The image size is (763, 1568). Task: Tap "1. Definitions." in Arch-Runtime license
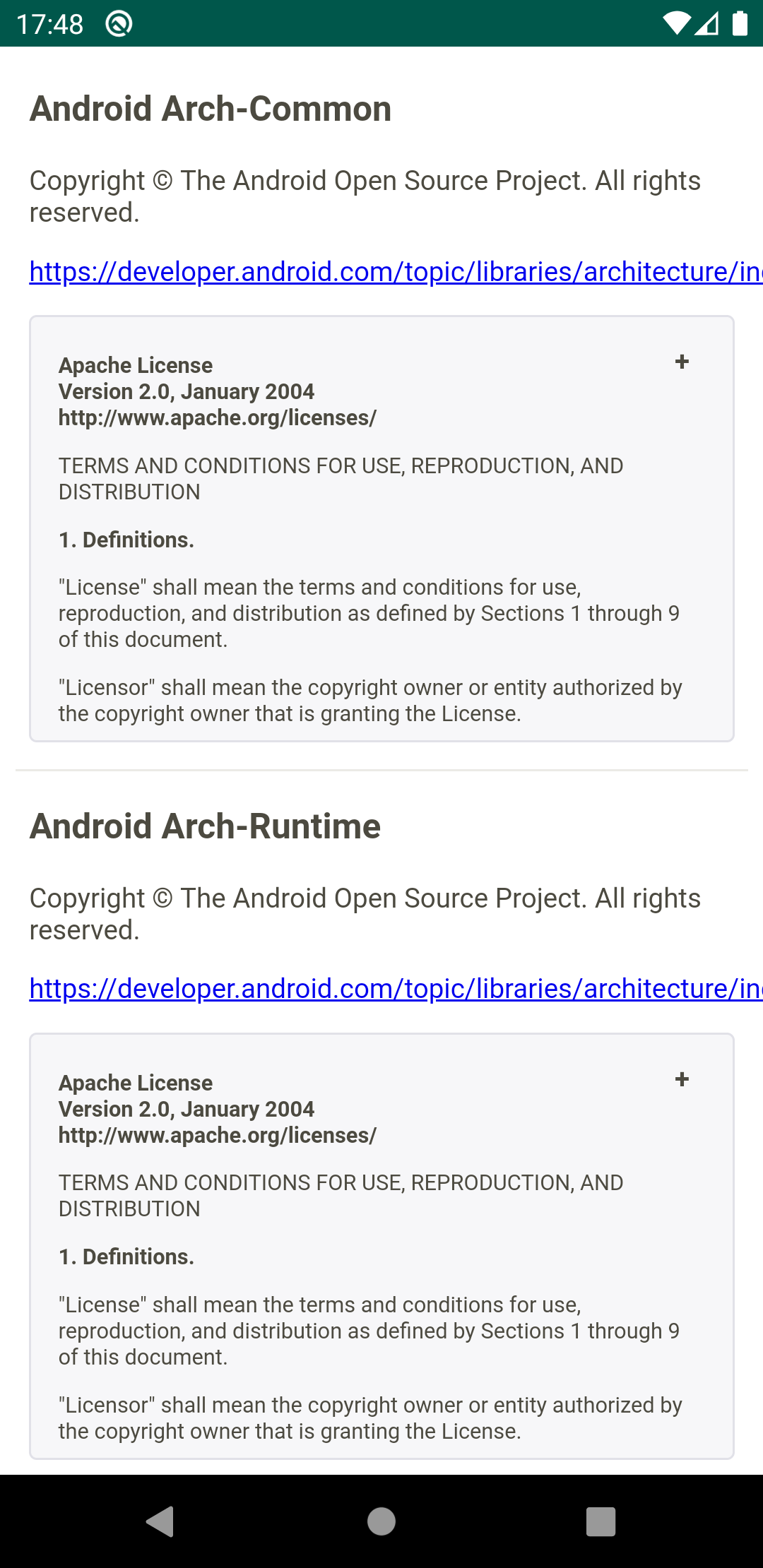126,1257
